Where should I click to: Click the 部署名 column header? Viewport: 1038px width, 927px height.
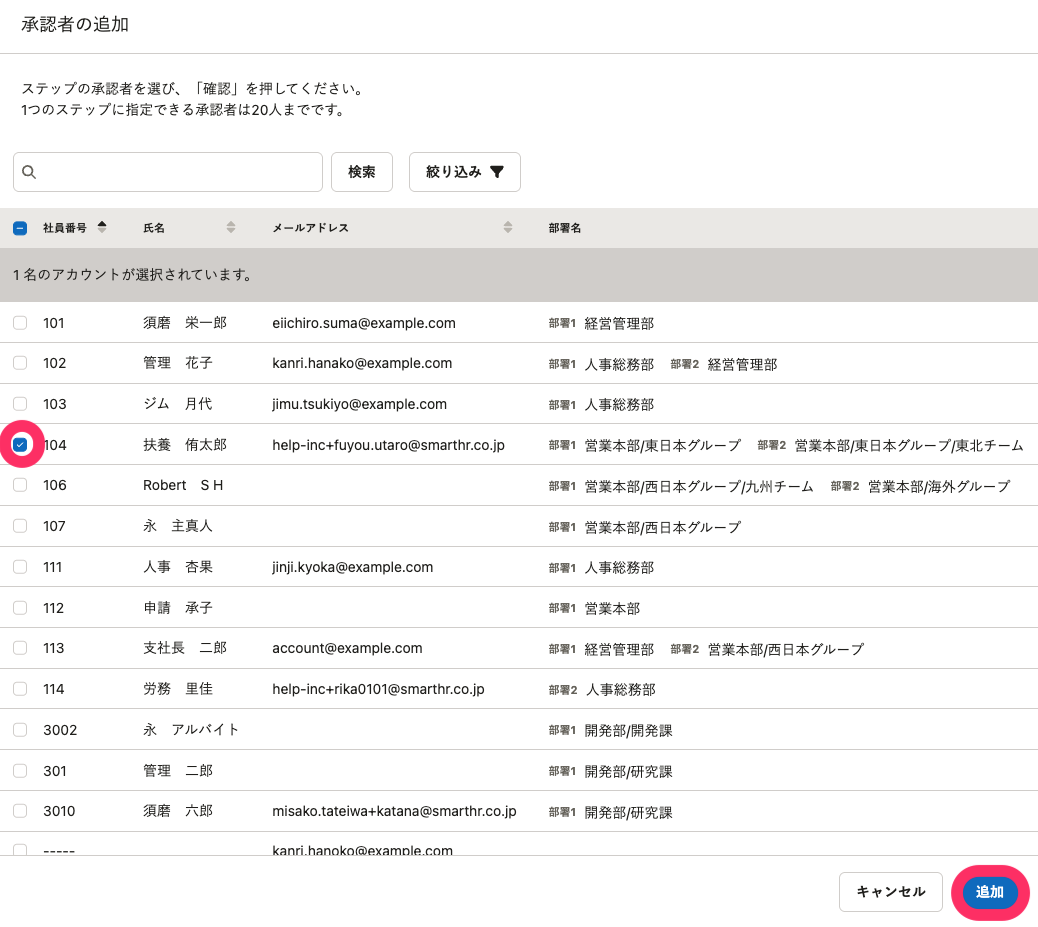(x=565, y=228)
